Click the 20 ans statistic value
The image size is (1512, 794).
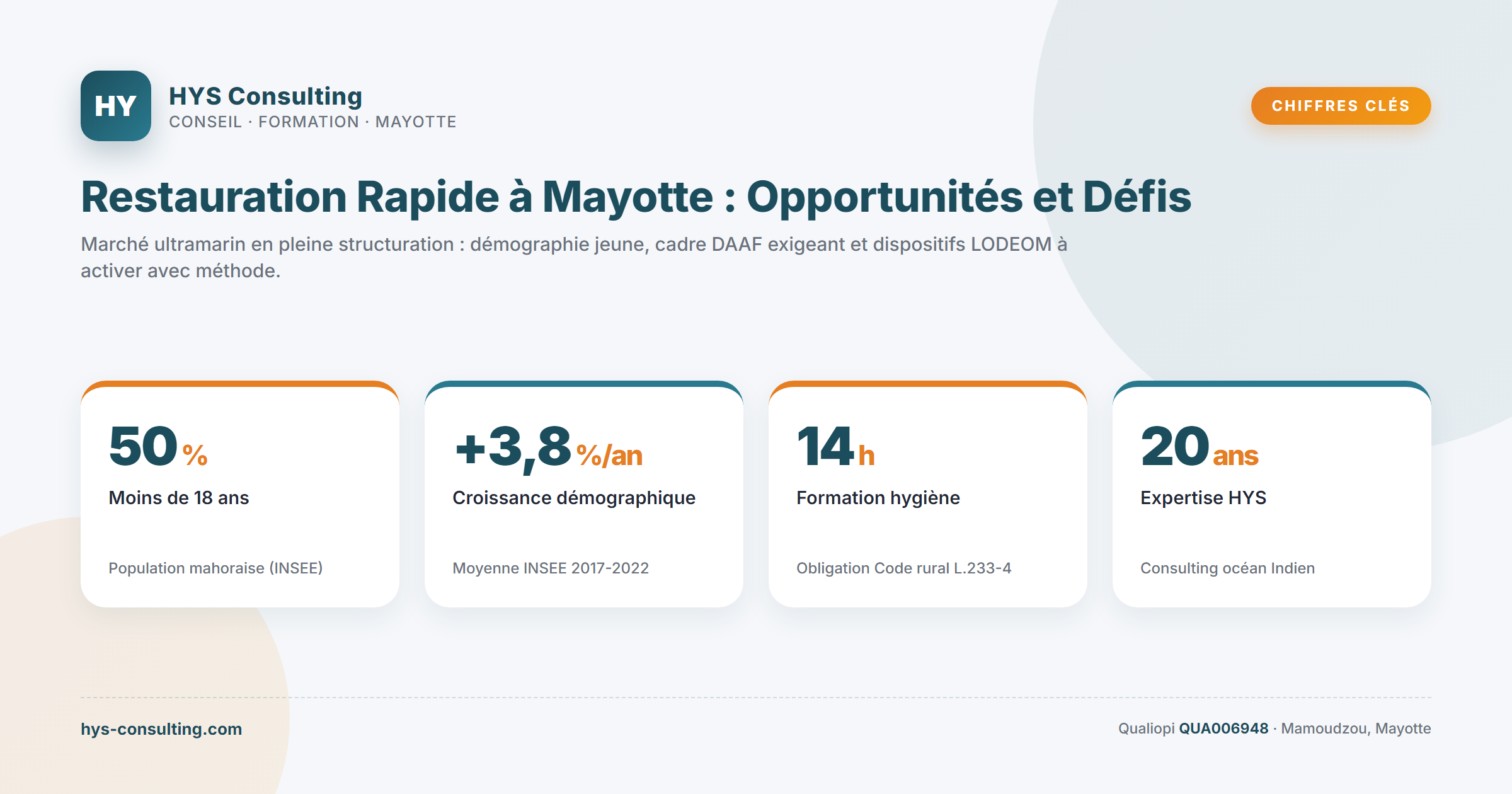pos(1200,447)
